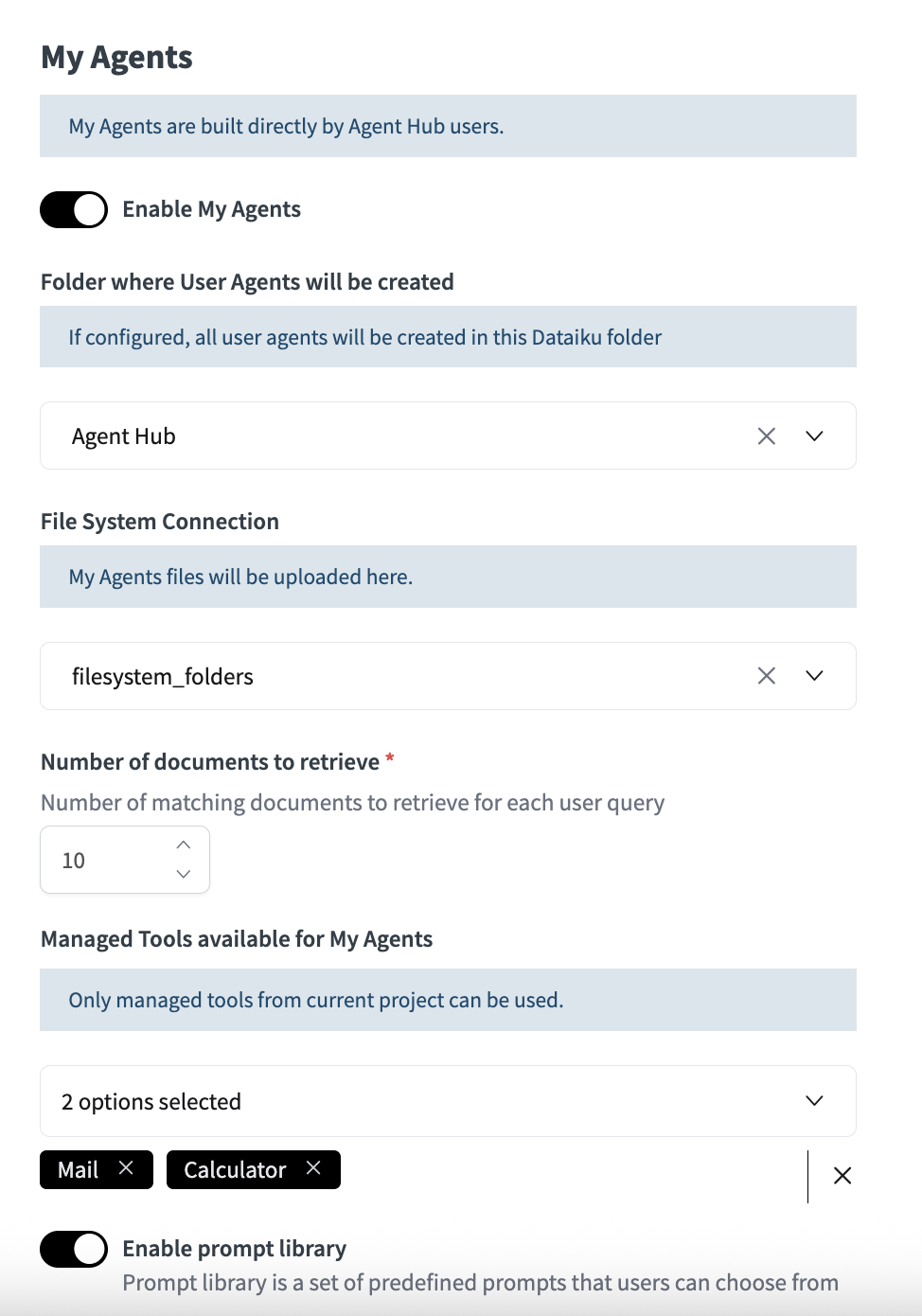Clear the Agent Hub folder selection
Image resolution: width=922 pixels, height=1316 pixels.
point(767,436)
